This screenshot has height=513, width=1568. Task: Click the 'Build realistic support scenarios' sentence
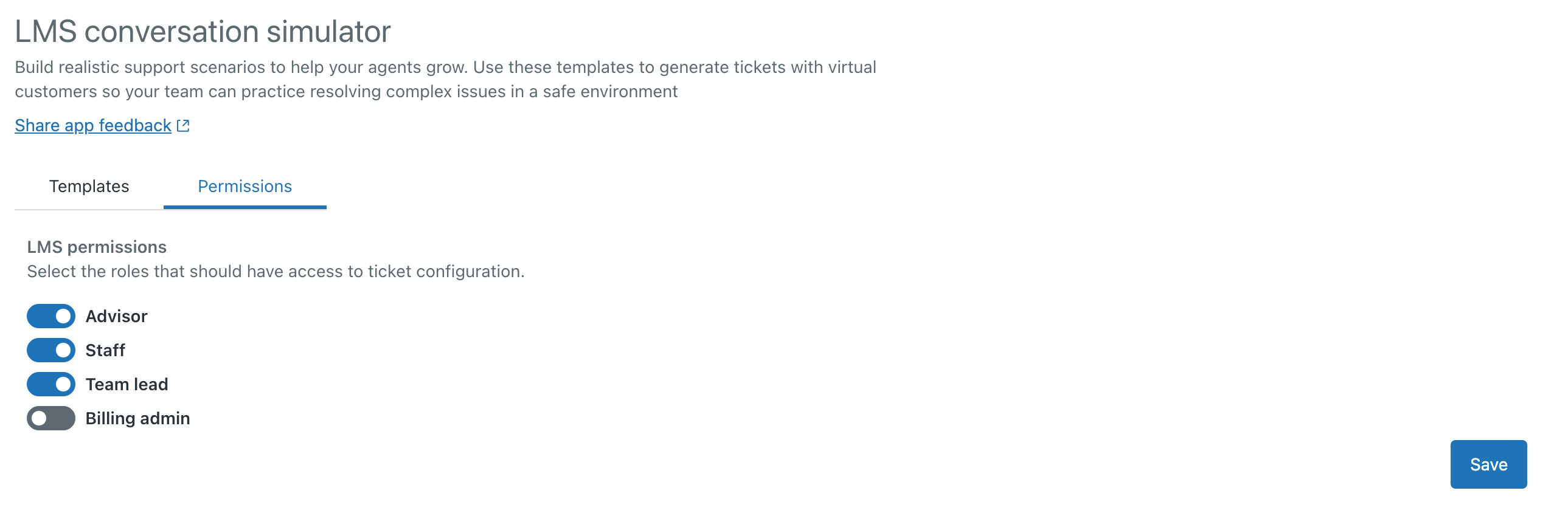click(240, 67)
